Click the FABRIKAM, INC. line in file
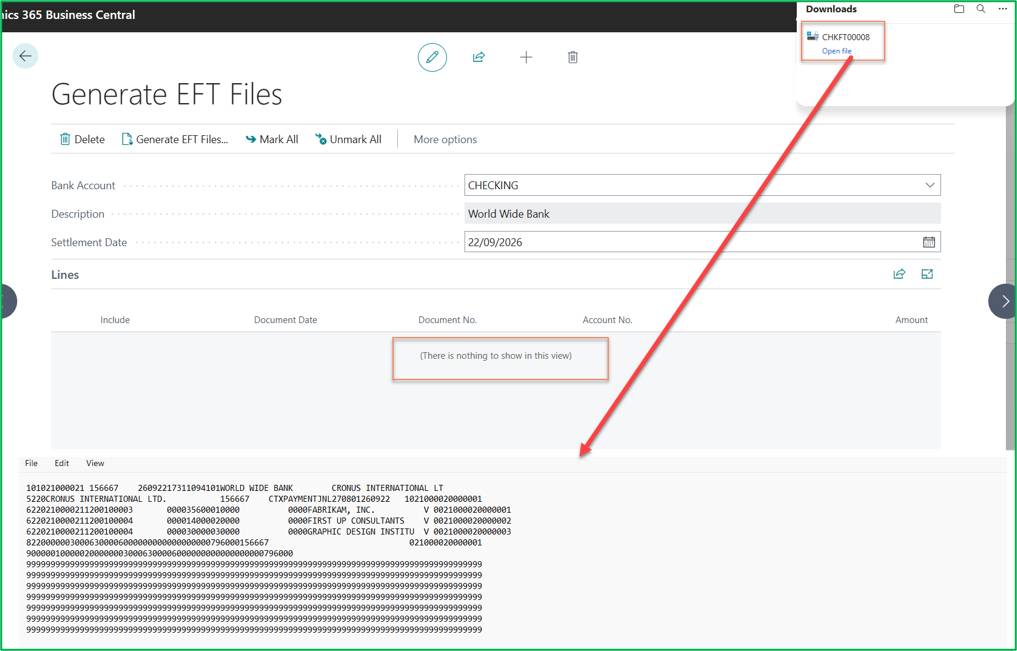The height and width of the screenshot is (651, 1017). pyautogui.click(x=269, y=510)
